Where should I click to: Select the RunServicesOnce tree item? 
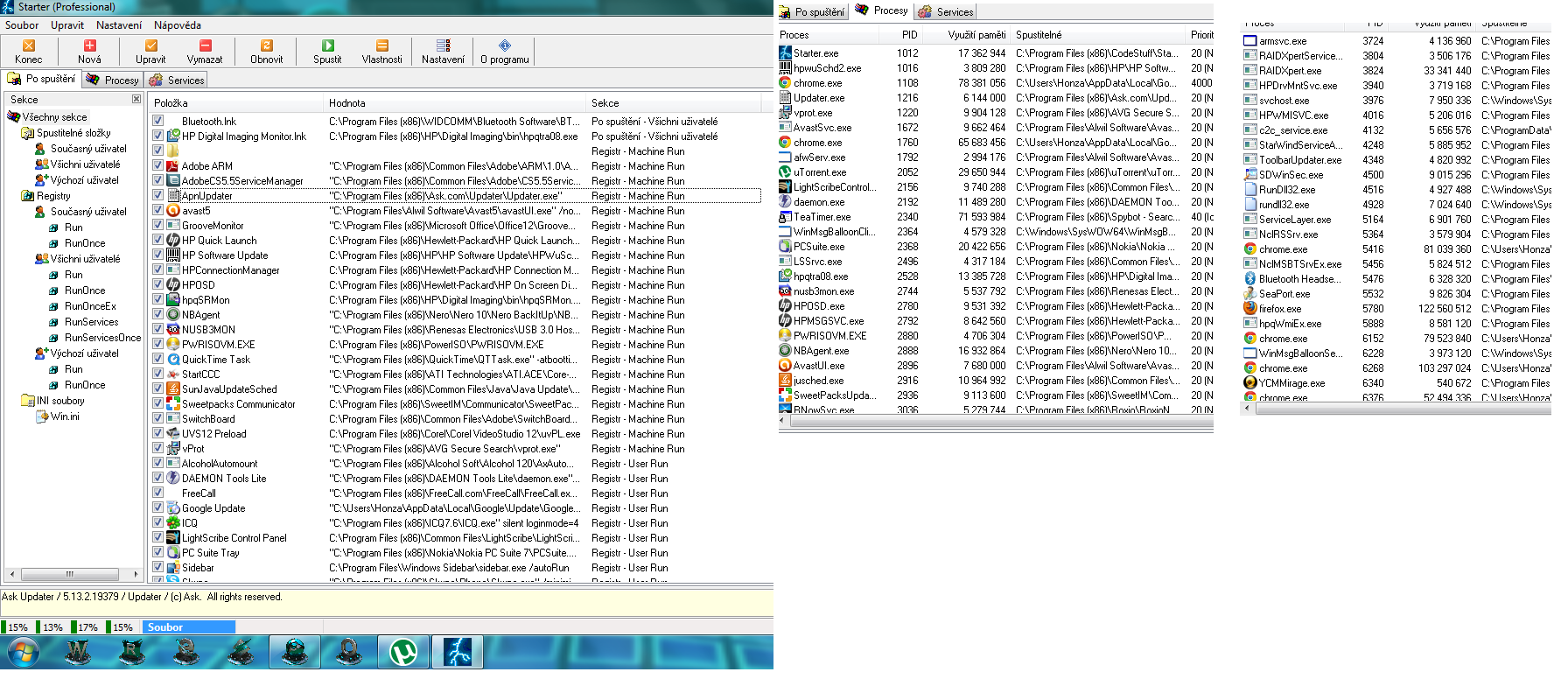[102, 337]
